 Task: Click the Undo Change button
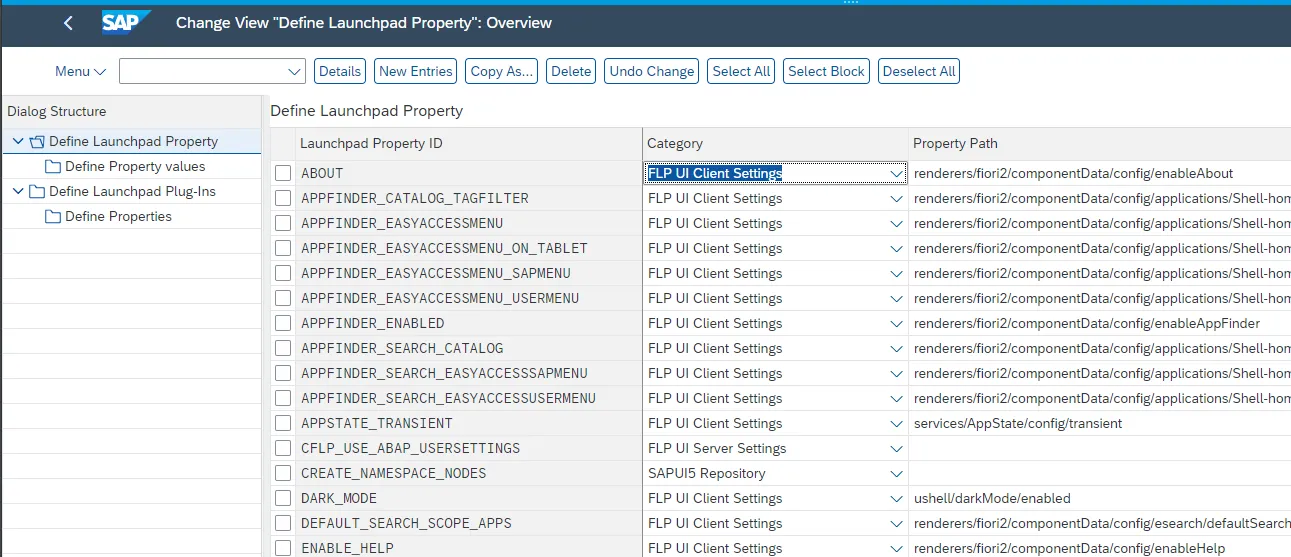[x=651, y=71]
